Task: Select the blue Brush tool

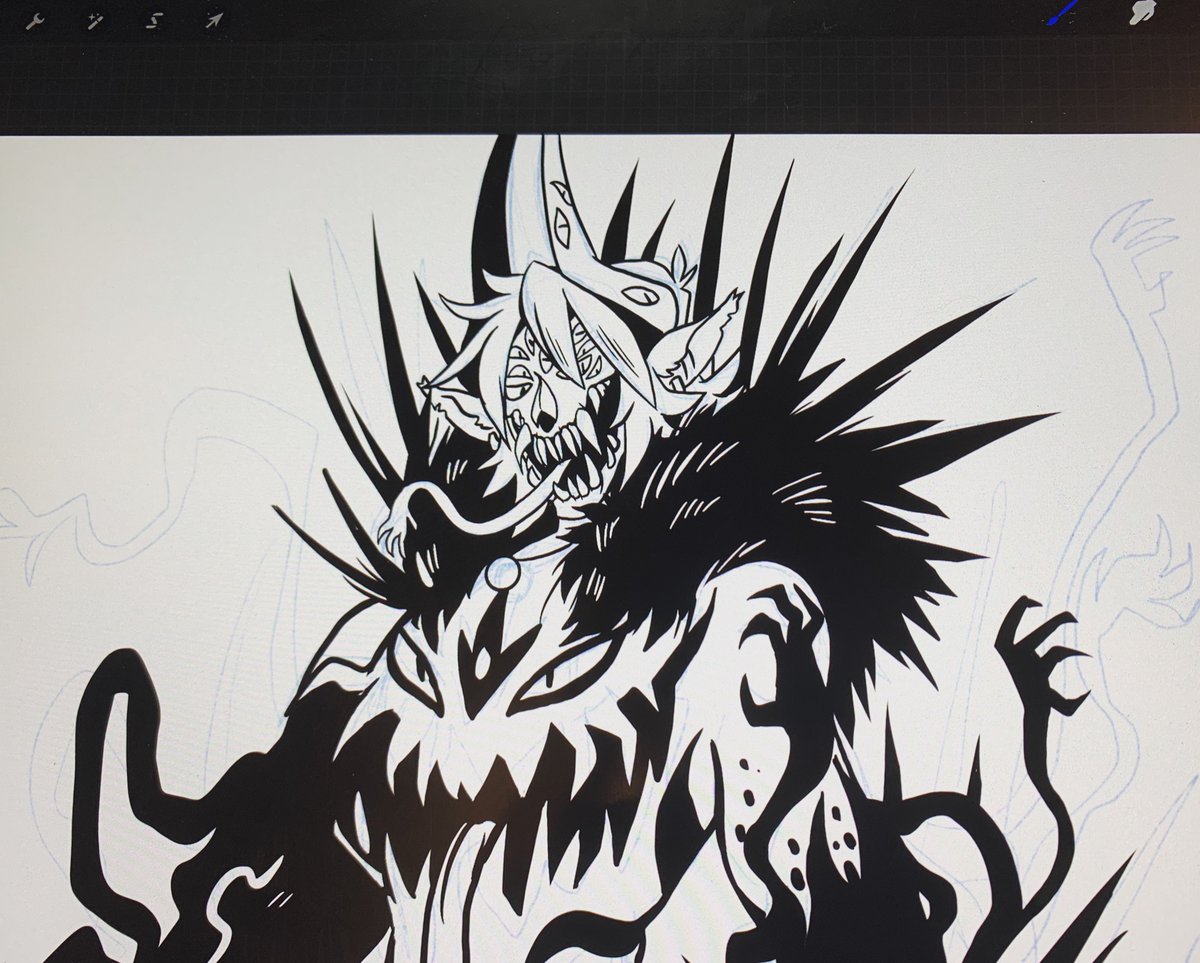Action: tap(1063, 13)
